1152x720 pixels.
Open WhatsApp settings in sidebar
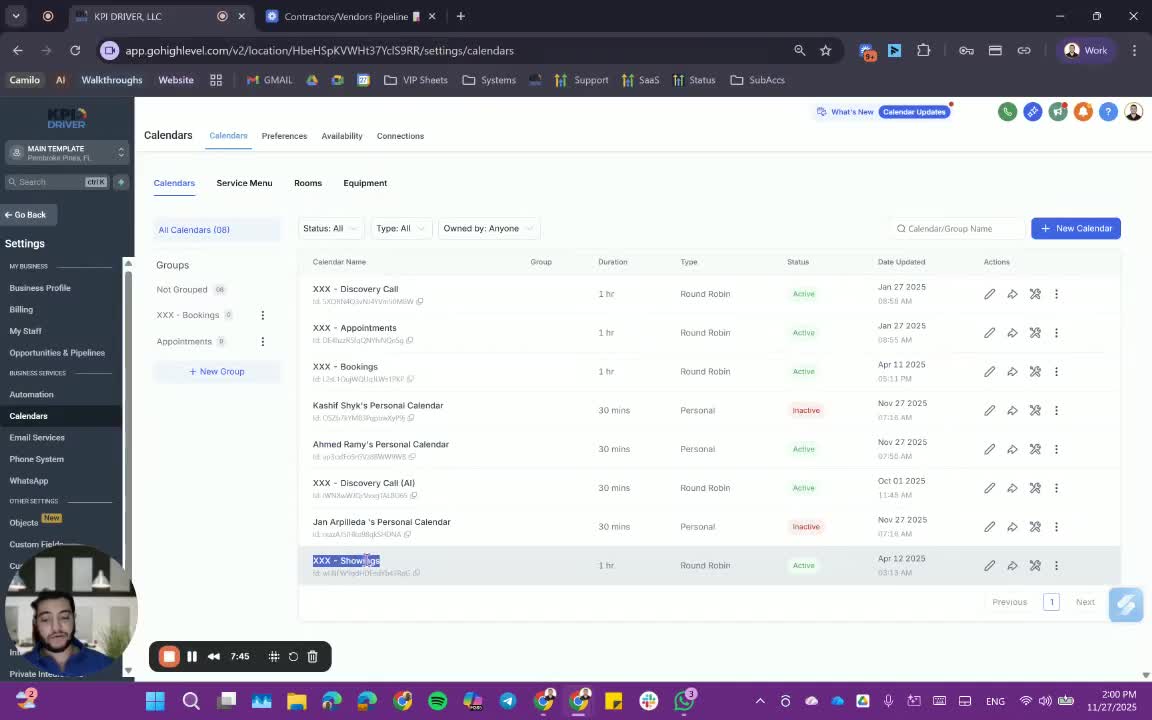(x=29, y=480)
